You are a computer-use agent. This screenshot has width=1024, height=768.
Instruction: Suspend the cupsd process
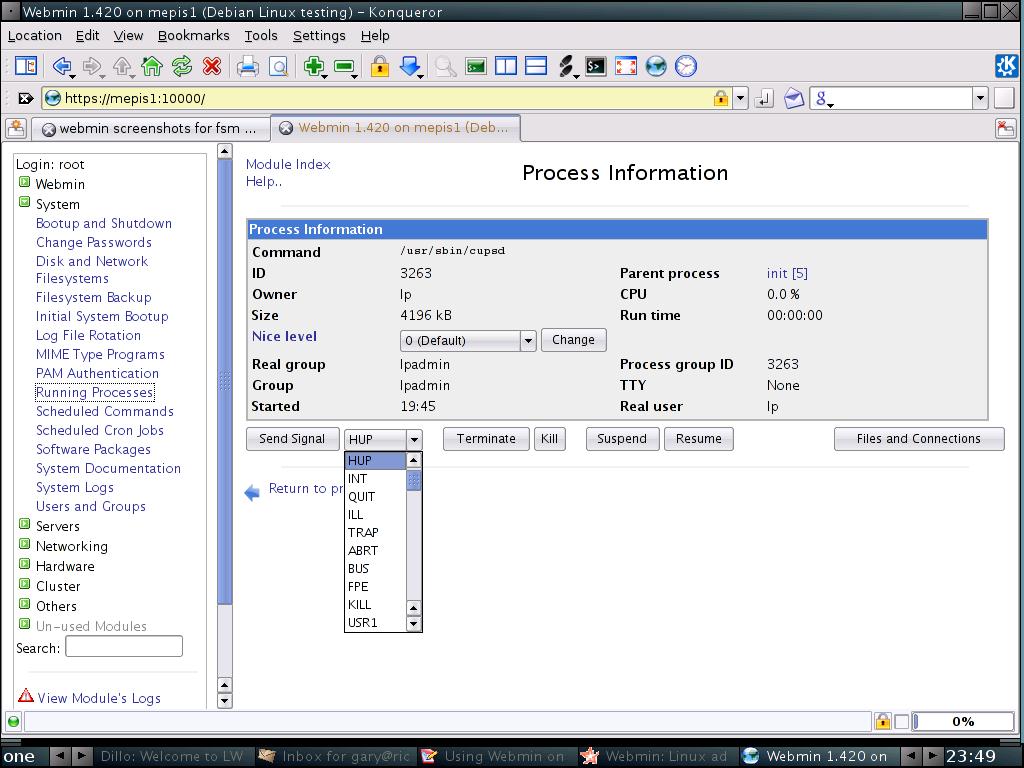(x=622, y=439)
